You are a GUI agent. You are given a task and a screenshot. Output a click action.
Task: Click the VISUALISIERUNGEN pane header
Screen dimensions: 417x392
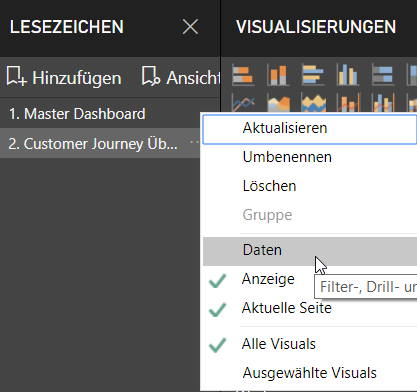[316, 27]
